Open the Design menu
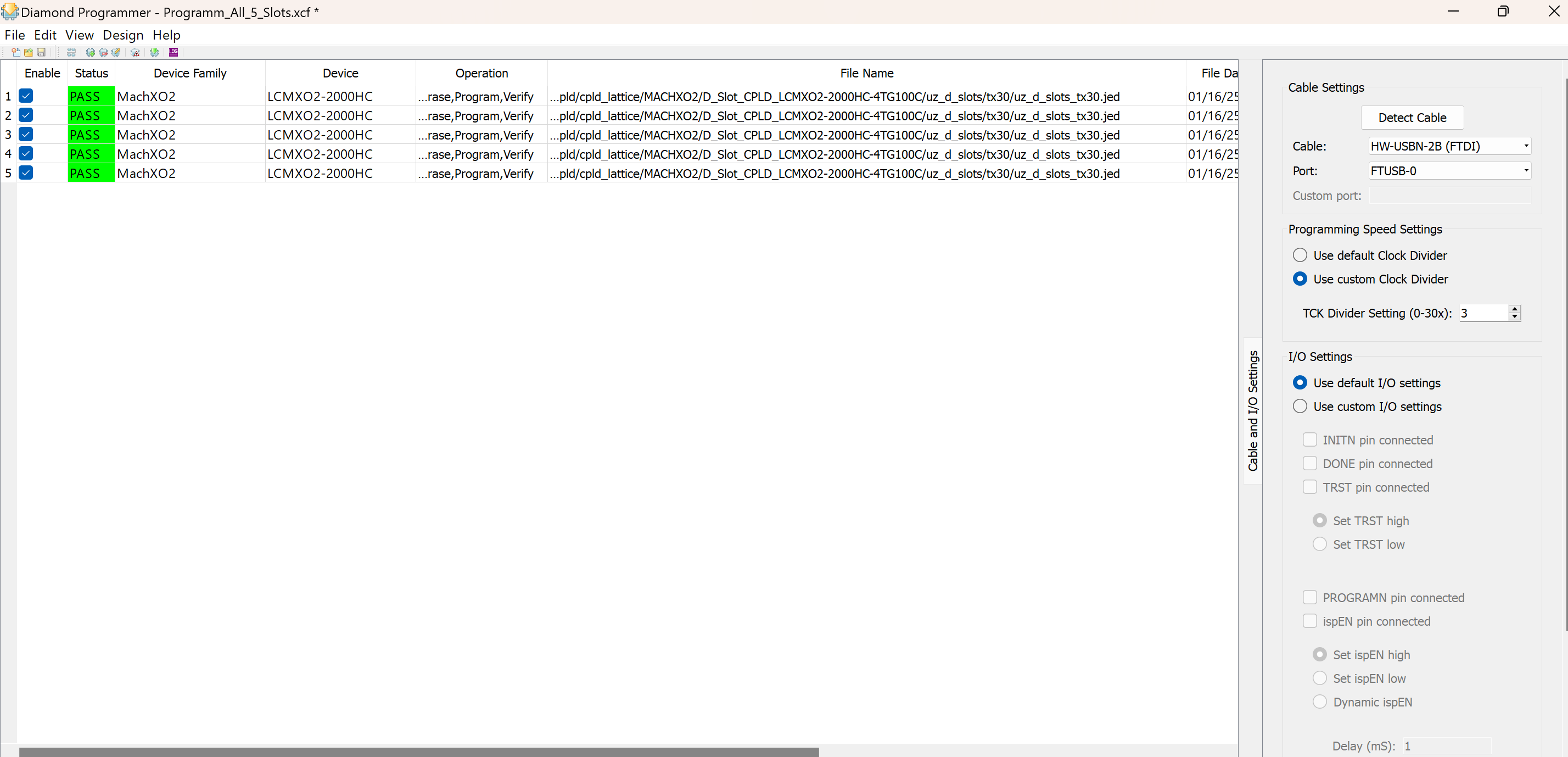Image resolution: width=1568 pixels, height=757 pixels. coord(123,35)
